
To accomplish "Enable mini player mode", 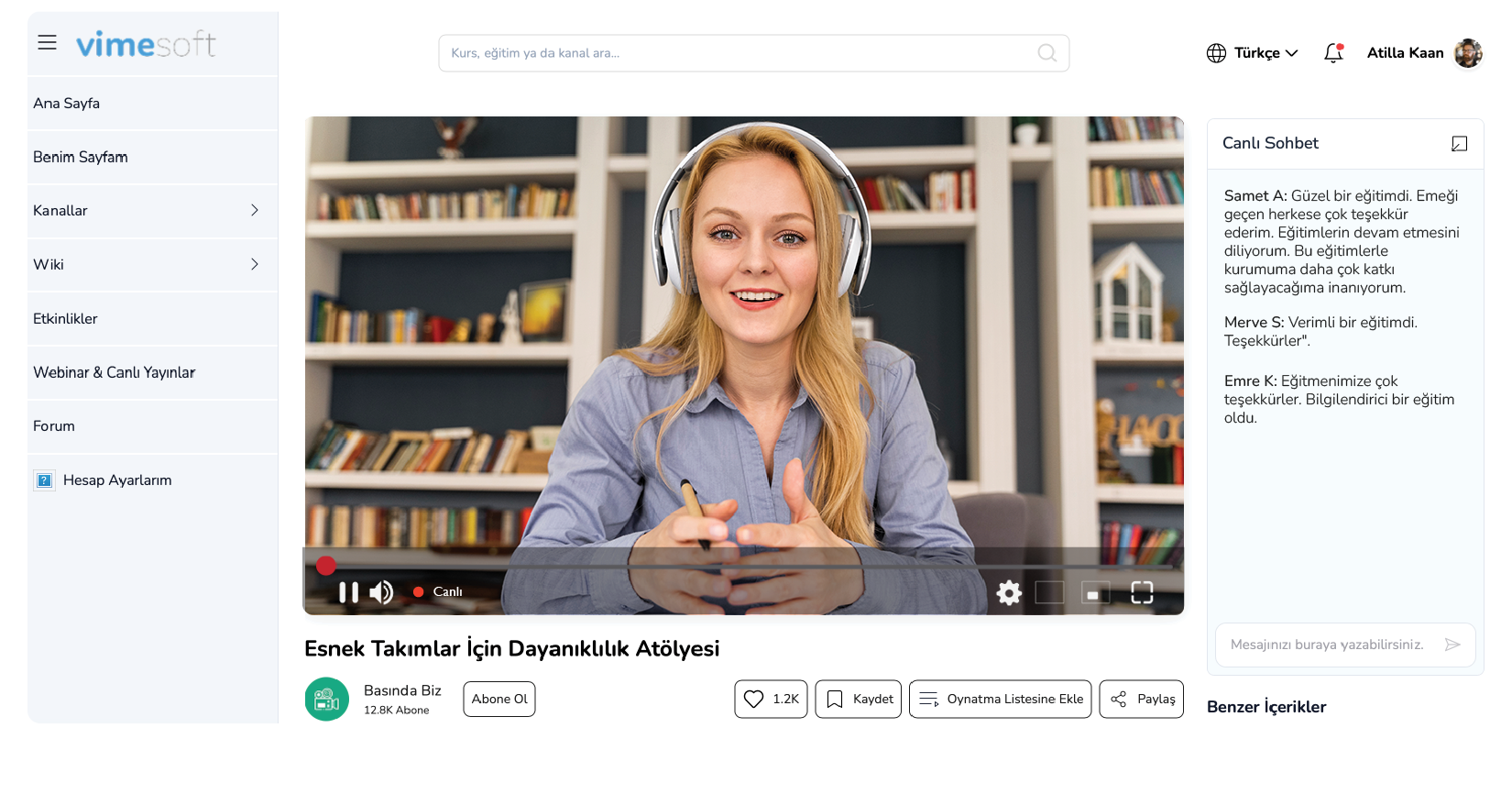I will click(1095, 592).
